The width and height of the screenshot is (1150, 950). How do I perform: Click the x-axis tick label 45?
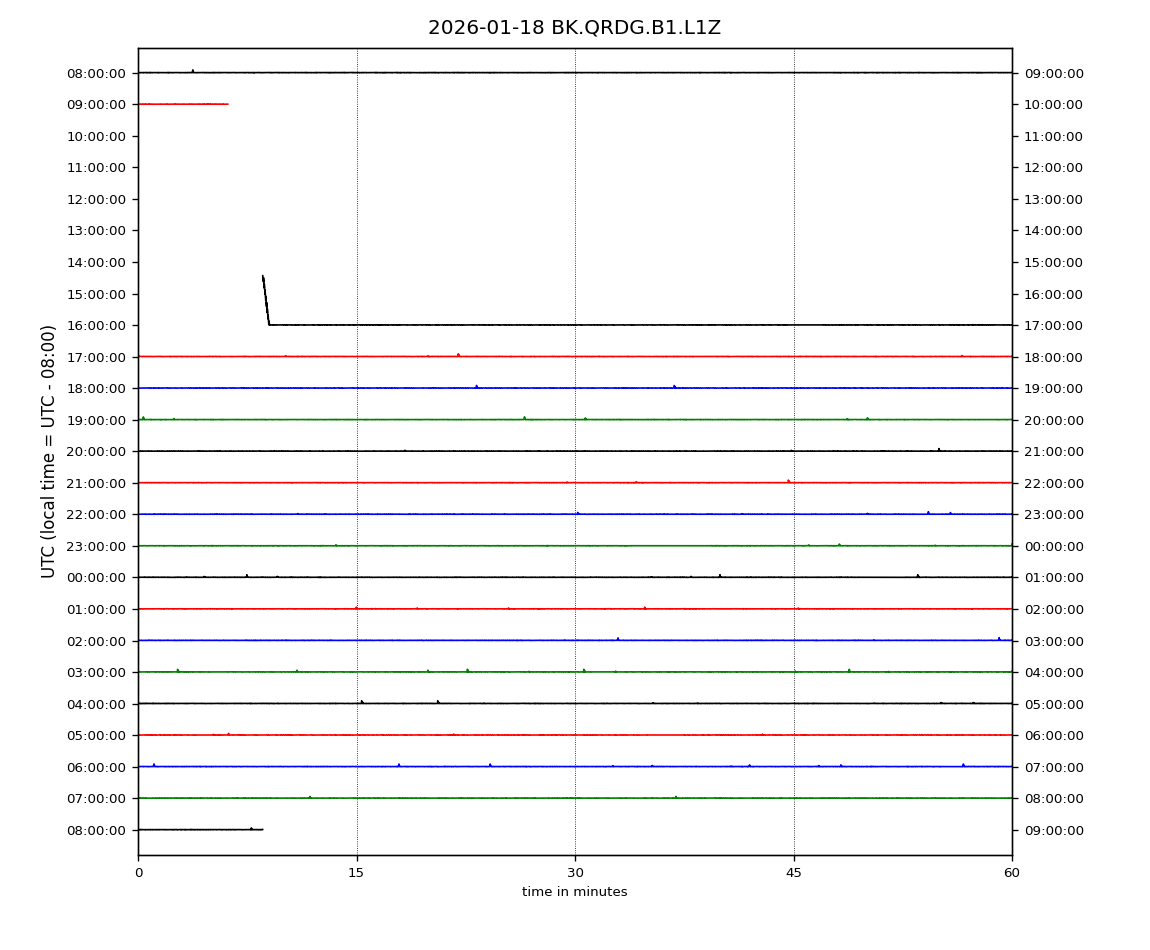[x=793, y=873]
